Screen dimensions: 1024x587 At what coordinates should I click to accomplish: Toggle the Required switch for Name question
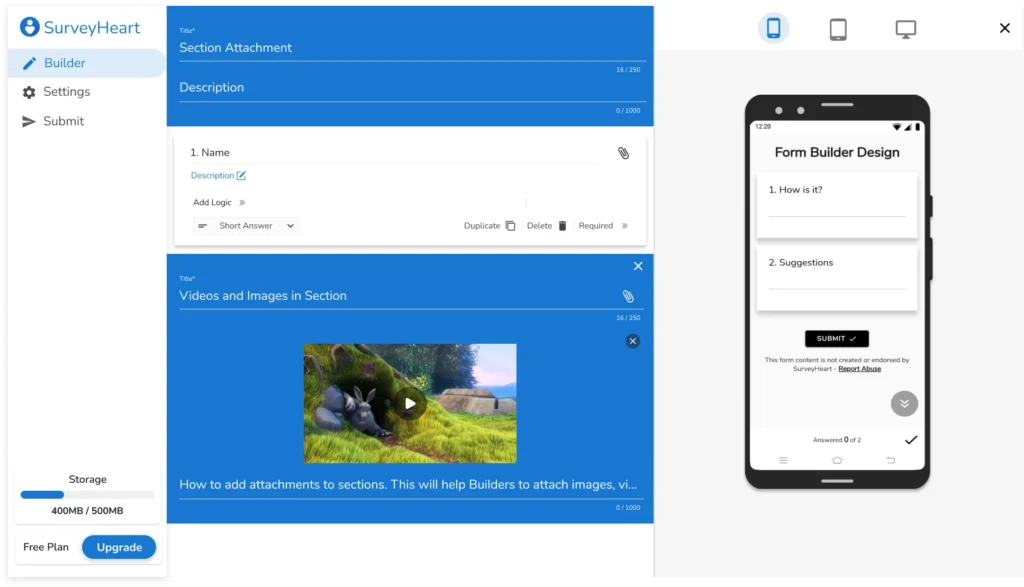[625, 226]
